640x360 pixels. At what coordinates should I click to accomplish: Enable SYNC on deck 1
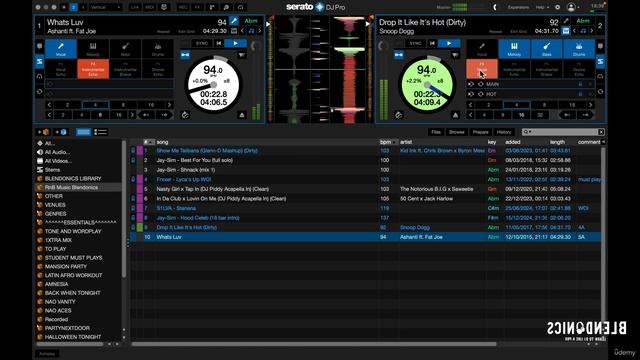(x=202, y=43)
